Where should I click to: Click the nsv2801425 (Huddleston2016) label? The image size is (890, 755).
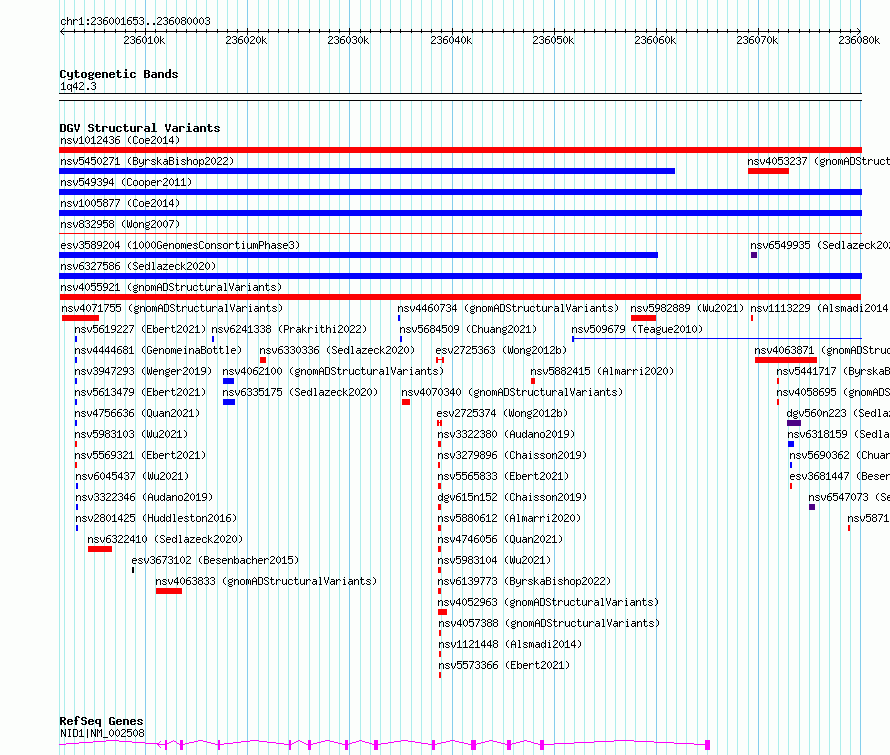click(156, 518)
